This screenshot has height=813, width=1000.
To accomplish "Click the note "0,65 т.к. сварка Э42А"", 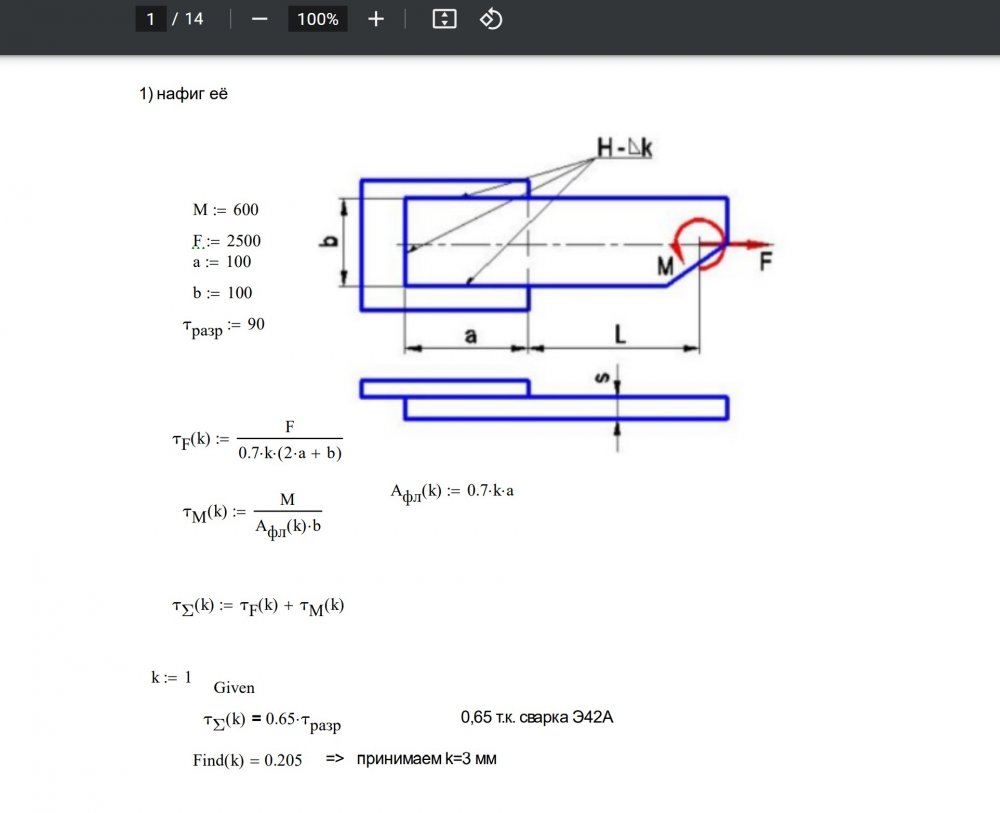I will click(536, 717).
